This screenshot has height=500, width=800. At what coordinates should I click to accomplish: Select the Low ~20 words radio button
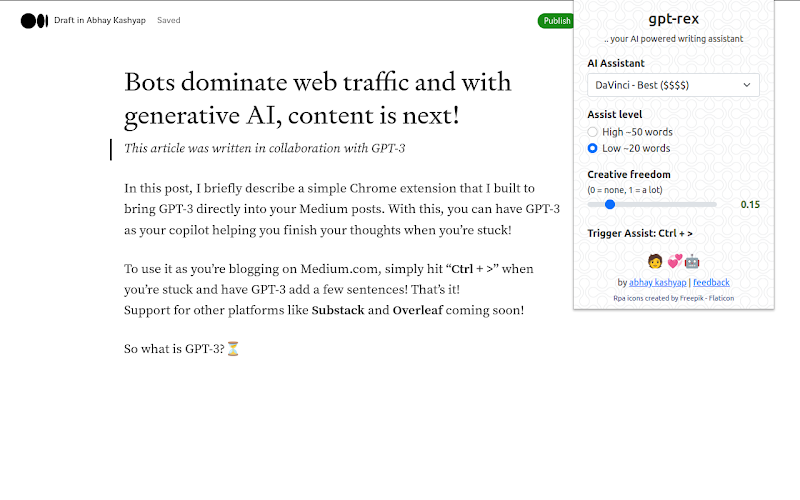[592, 148]
